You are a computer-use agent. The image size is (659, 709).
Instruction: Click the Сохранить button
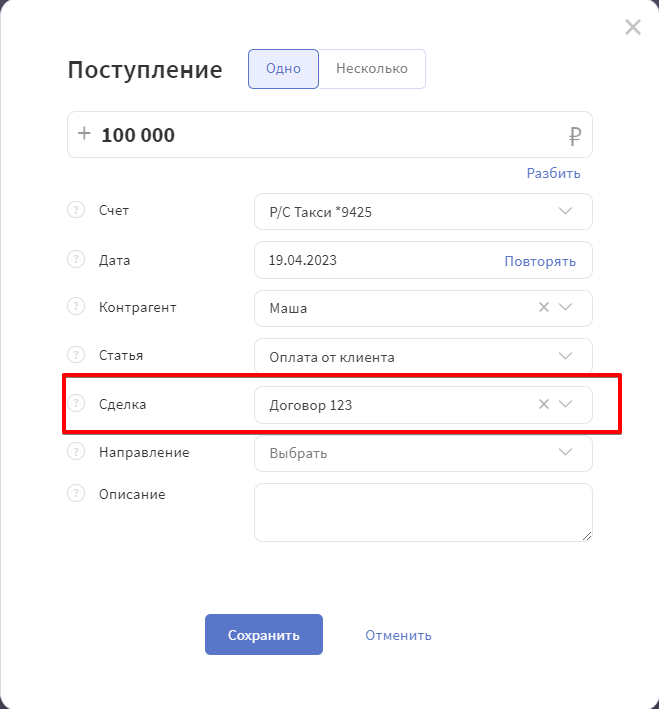click(264, 634)
